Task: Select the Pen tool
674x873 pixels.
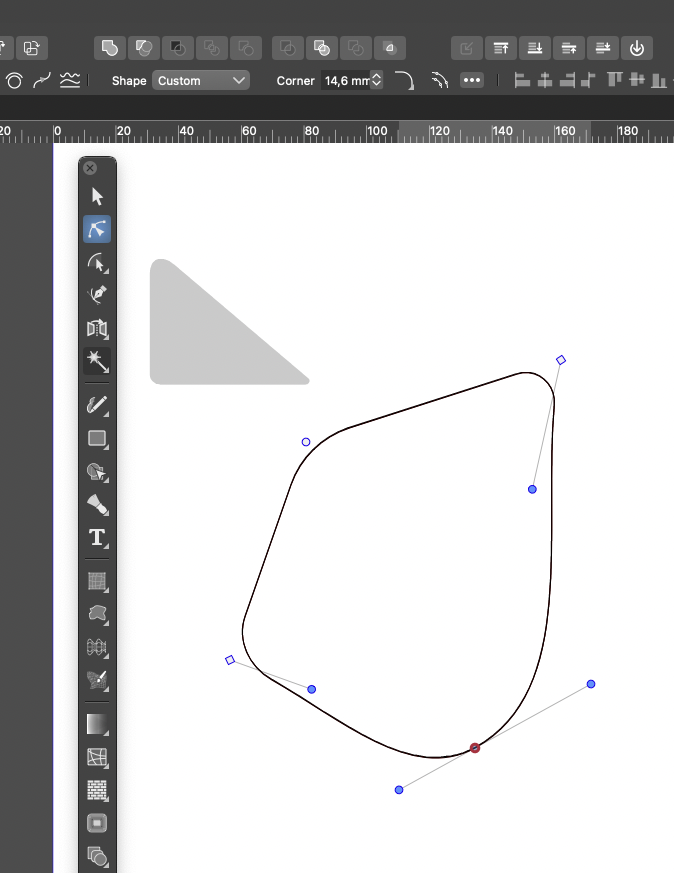Action: tap(97, 295)
